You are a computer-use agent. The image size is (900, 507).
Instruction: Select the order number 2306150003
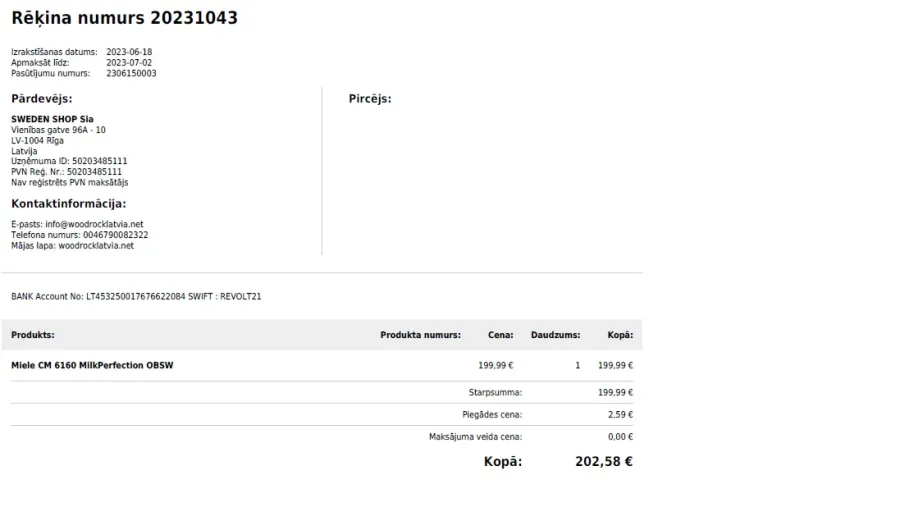(131, 73)
